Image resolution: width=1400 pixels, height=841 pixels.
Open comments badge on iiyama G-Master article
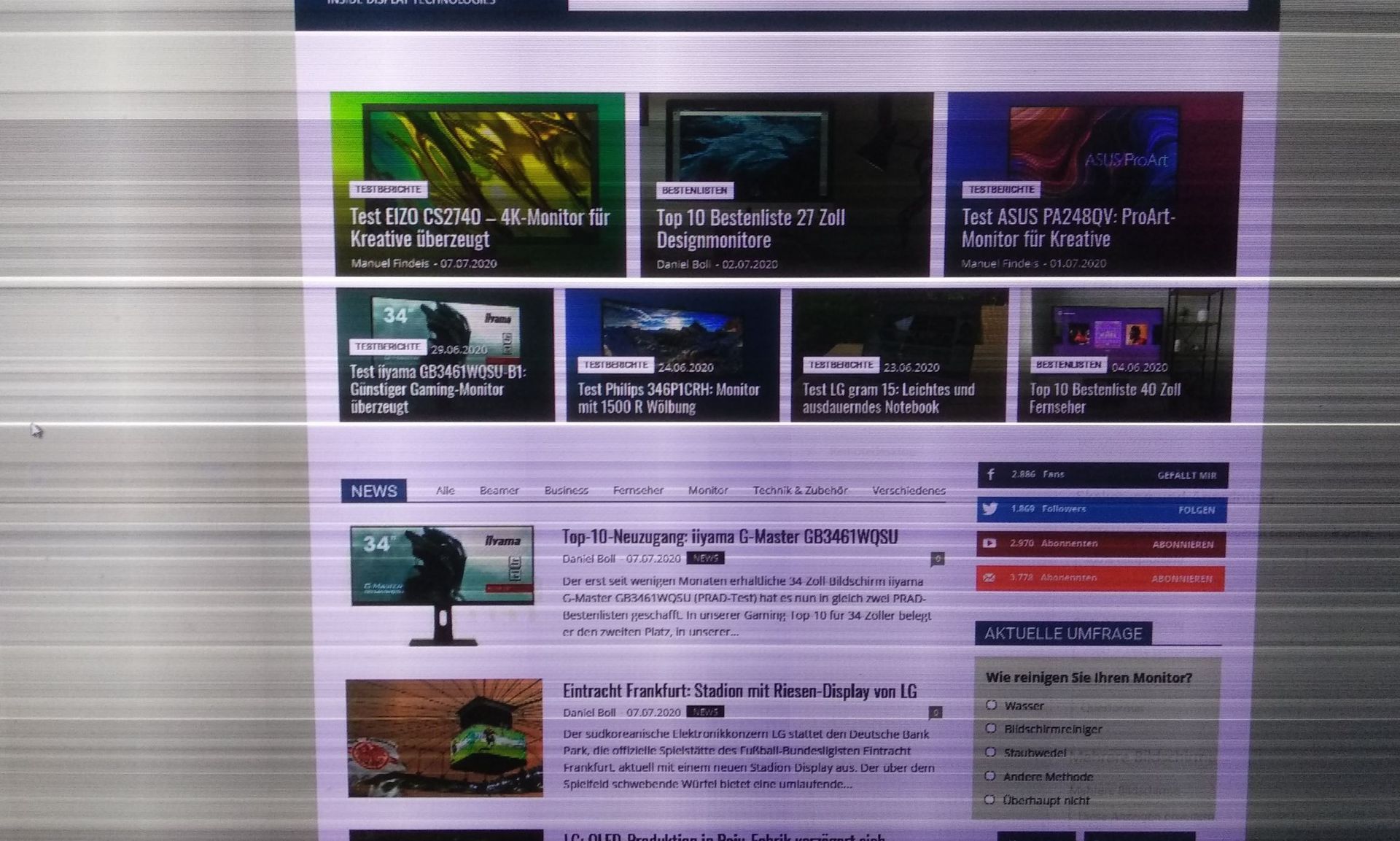click(938, 559)
